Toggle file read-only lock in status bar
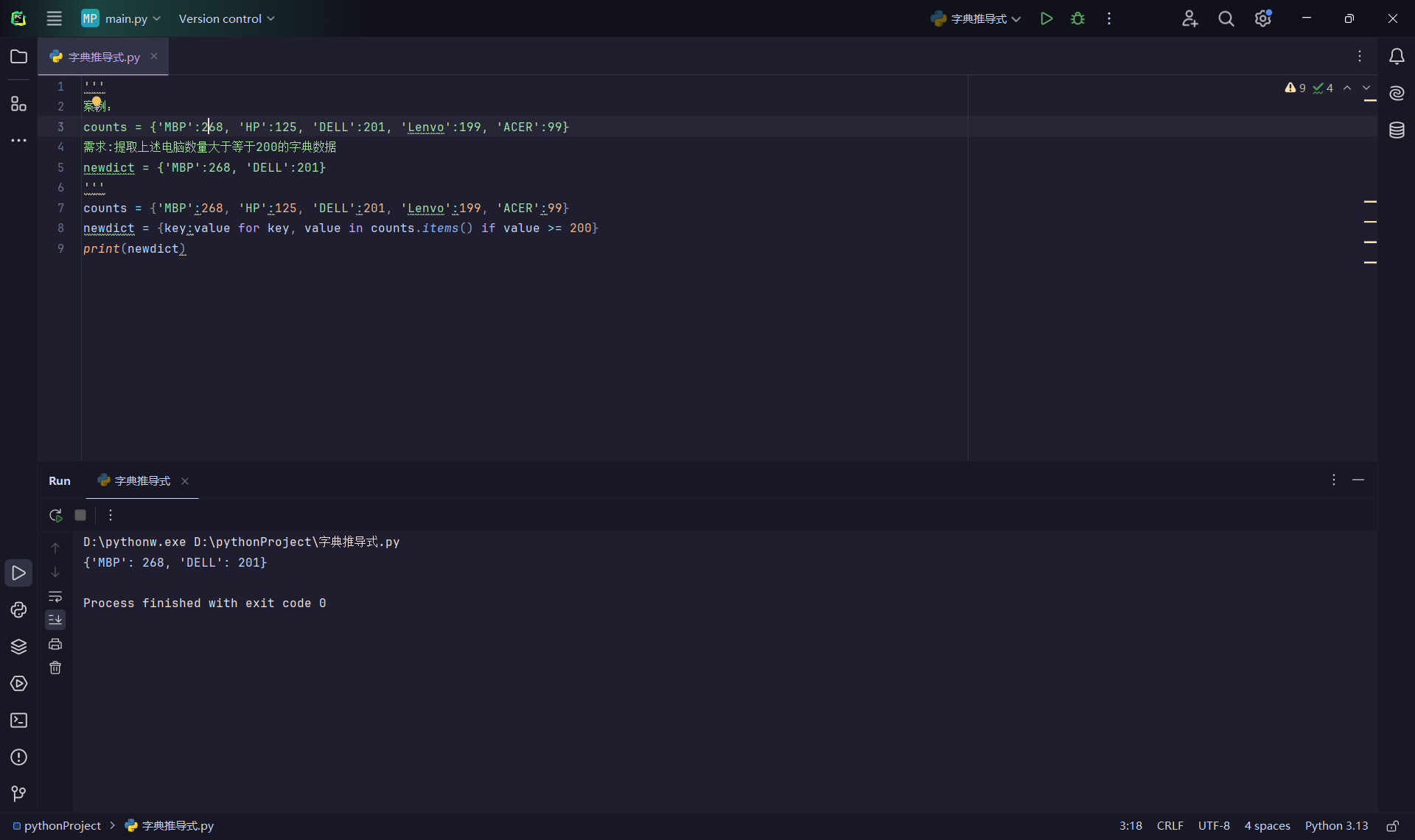Image resolution: width=1415 pixels, height=840 pixels. 1392,826
